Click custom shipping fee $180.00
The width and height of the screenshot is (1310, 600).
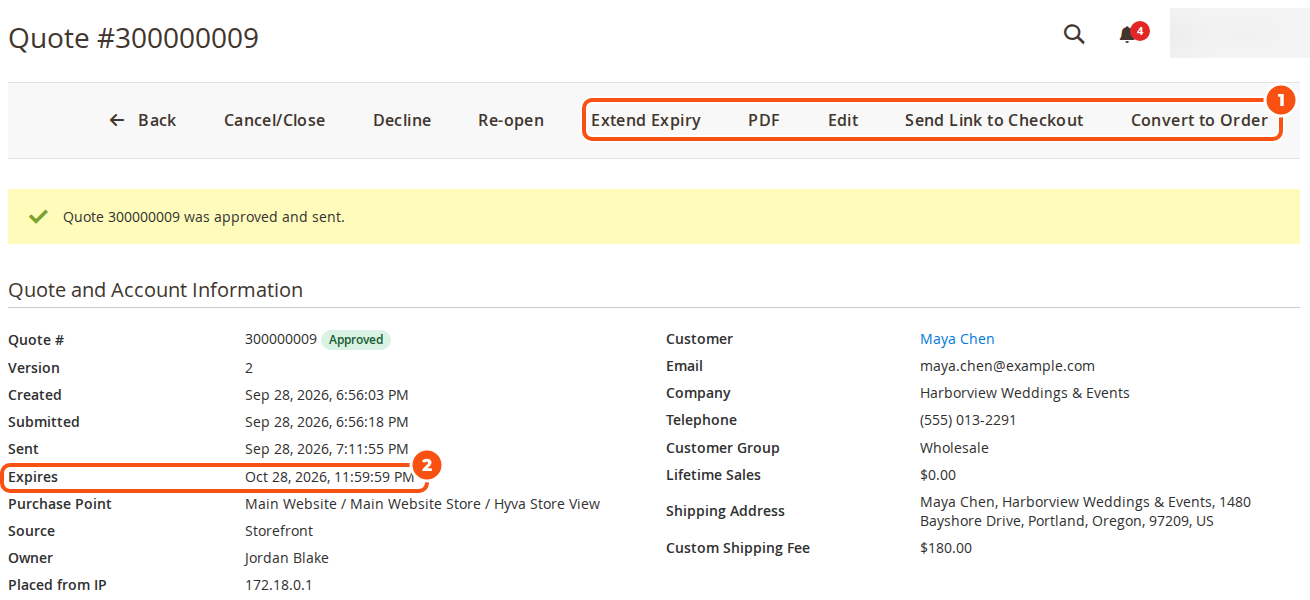coord(946,548)
